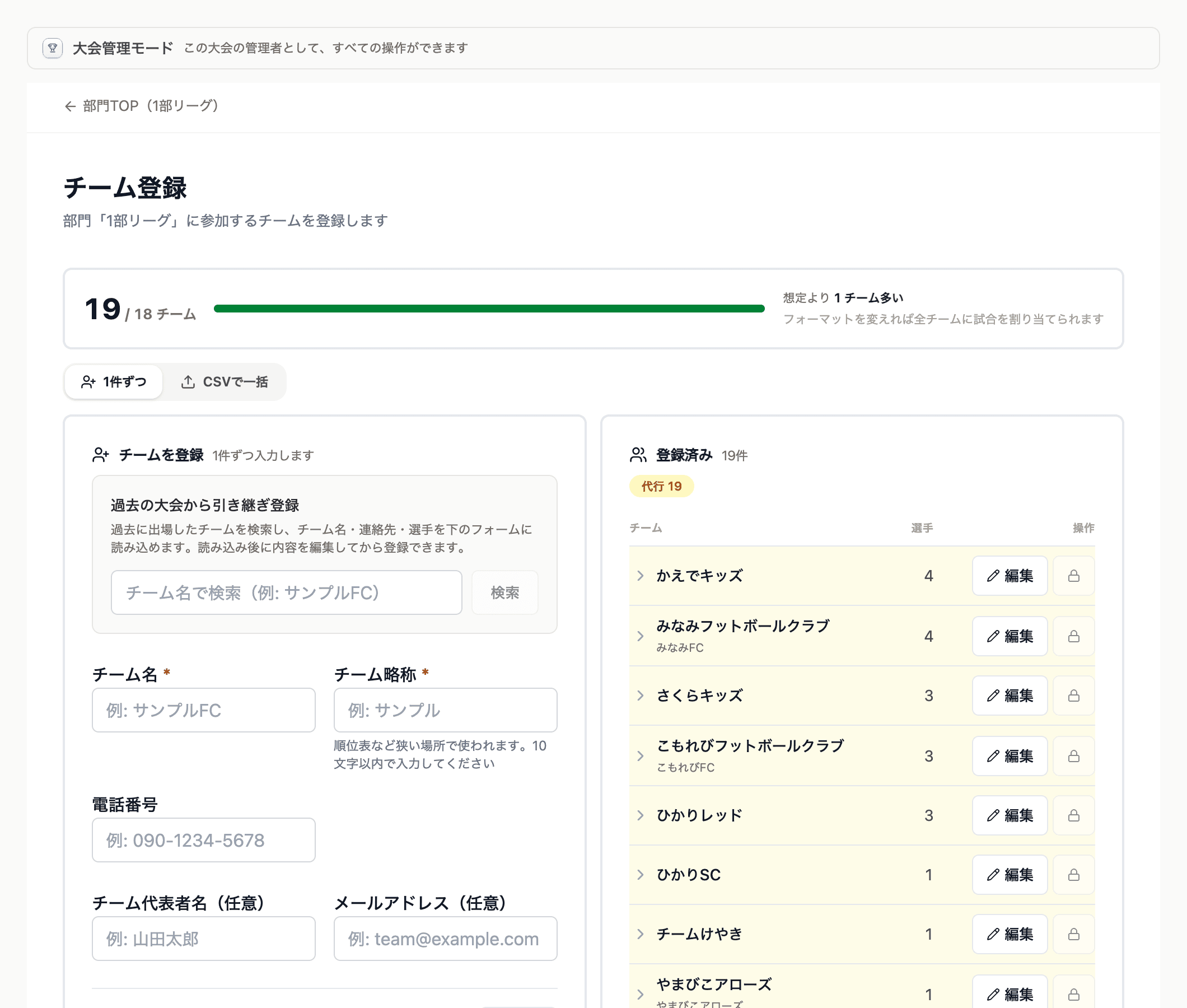
Task: Click the lock icon for こもれびフットボールクラブ
Action: [x=1074, y=756]
